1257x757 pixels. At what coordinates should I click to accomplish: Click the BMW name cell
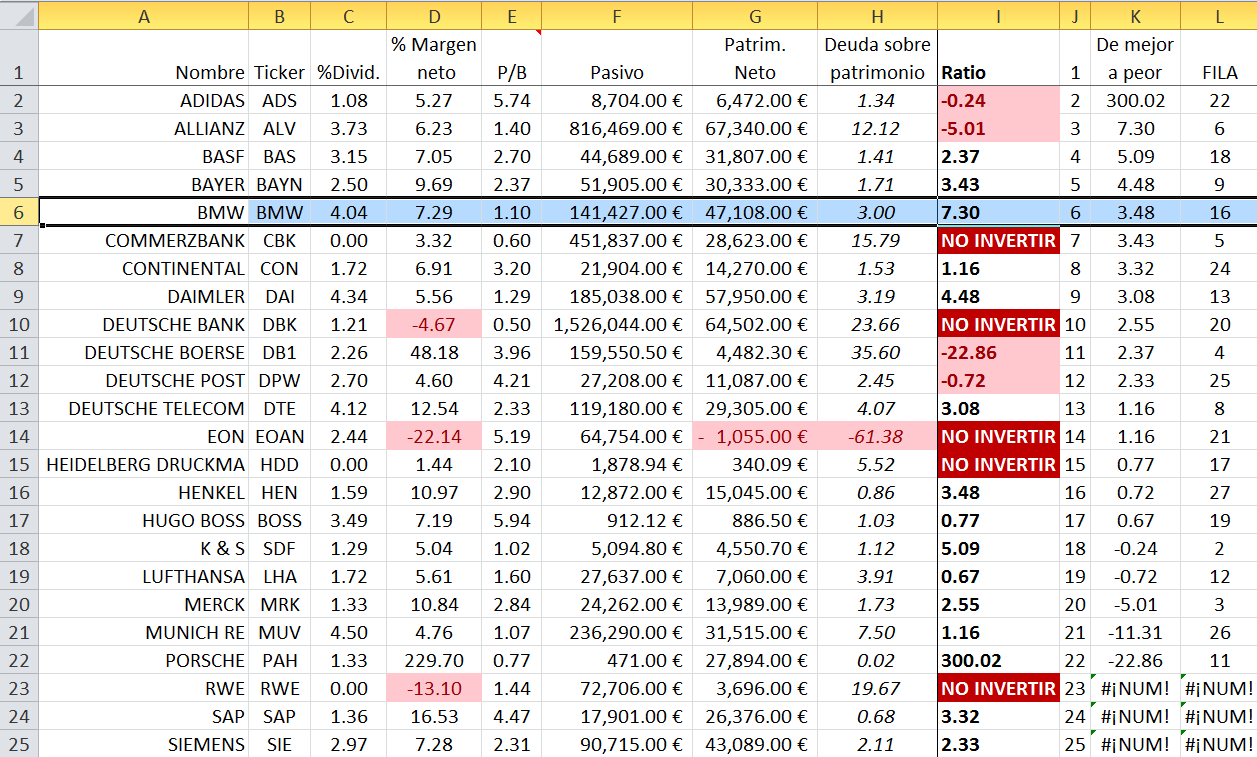(143, 212)
